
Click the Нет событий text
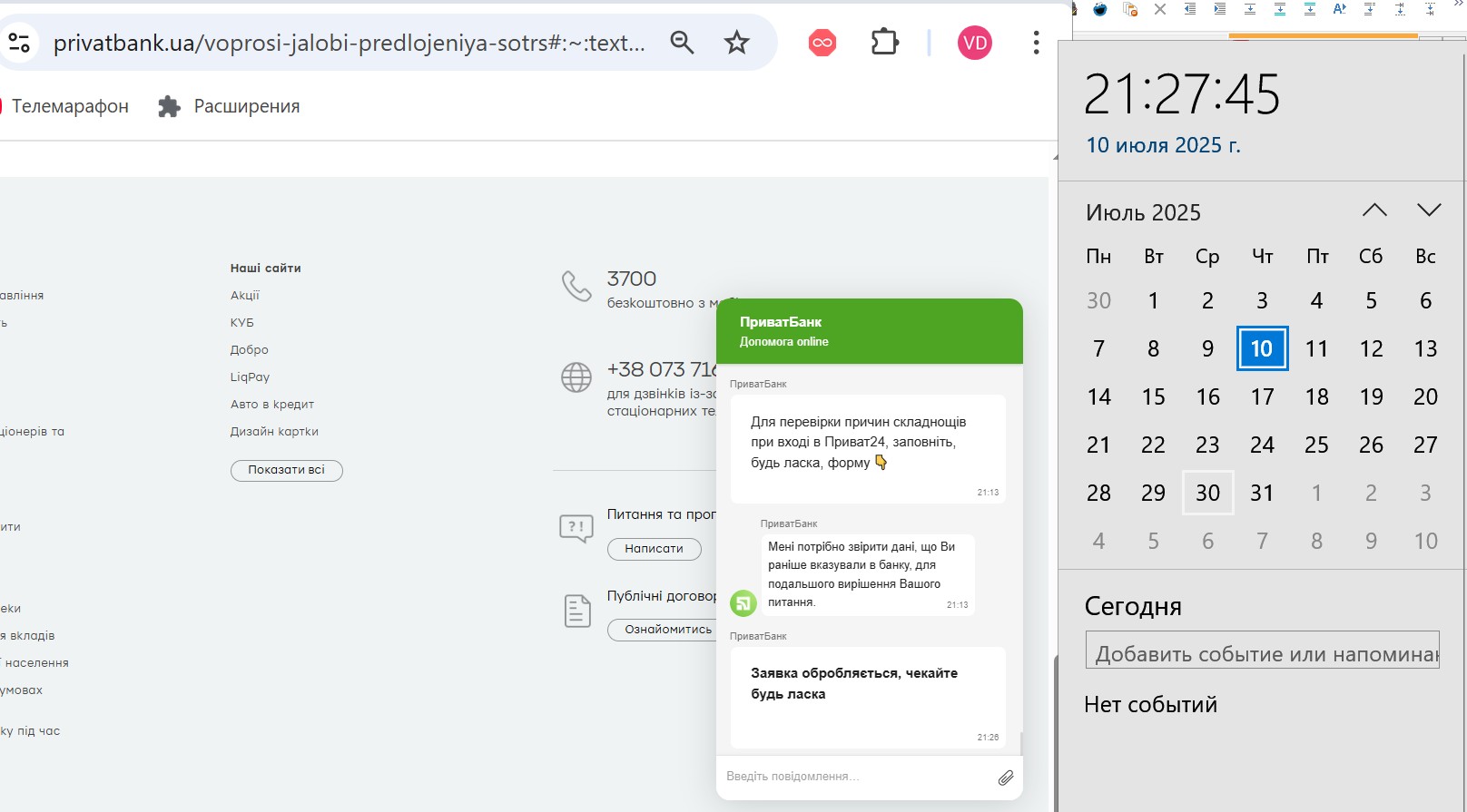click(1150, 705)
